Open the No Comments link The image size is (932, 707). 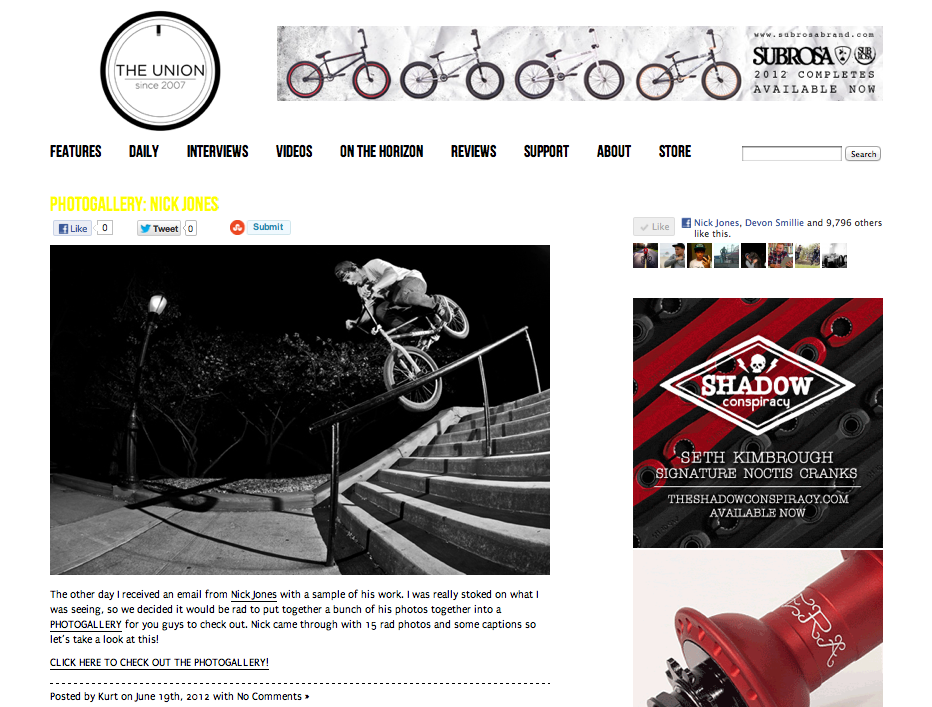click(269, 696)
